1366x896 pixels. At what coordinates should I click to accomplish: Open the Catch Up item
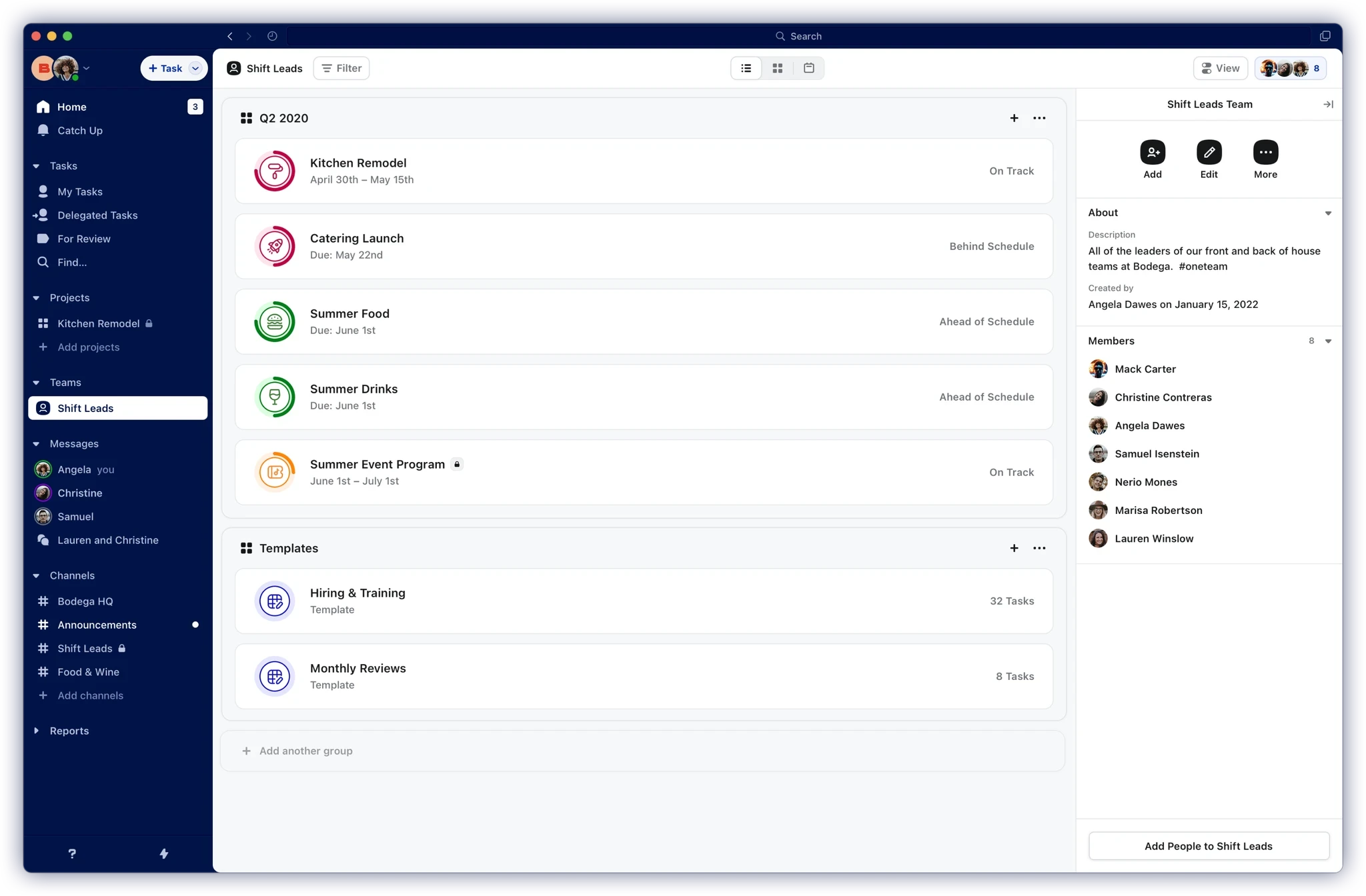point(80,131)
